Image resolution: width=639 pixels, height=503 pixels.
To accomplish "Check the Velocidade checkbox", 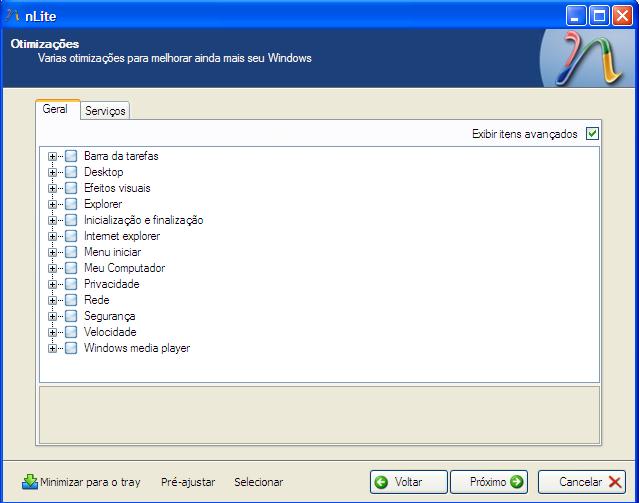I will pyautogui.click(x=71, y=332).
